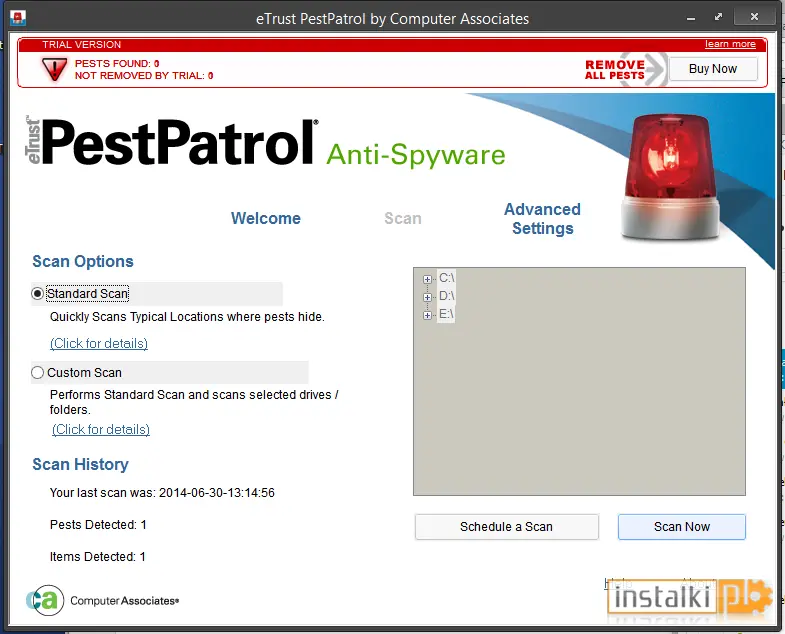This screenshot has height=634, width=785.
Task: Click the red warning triangle icon
Action: (54, 69)
